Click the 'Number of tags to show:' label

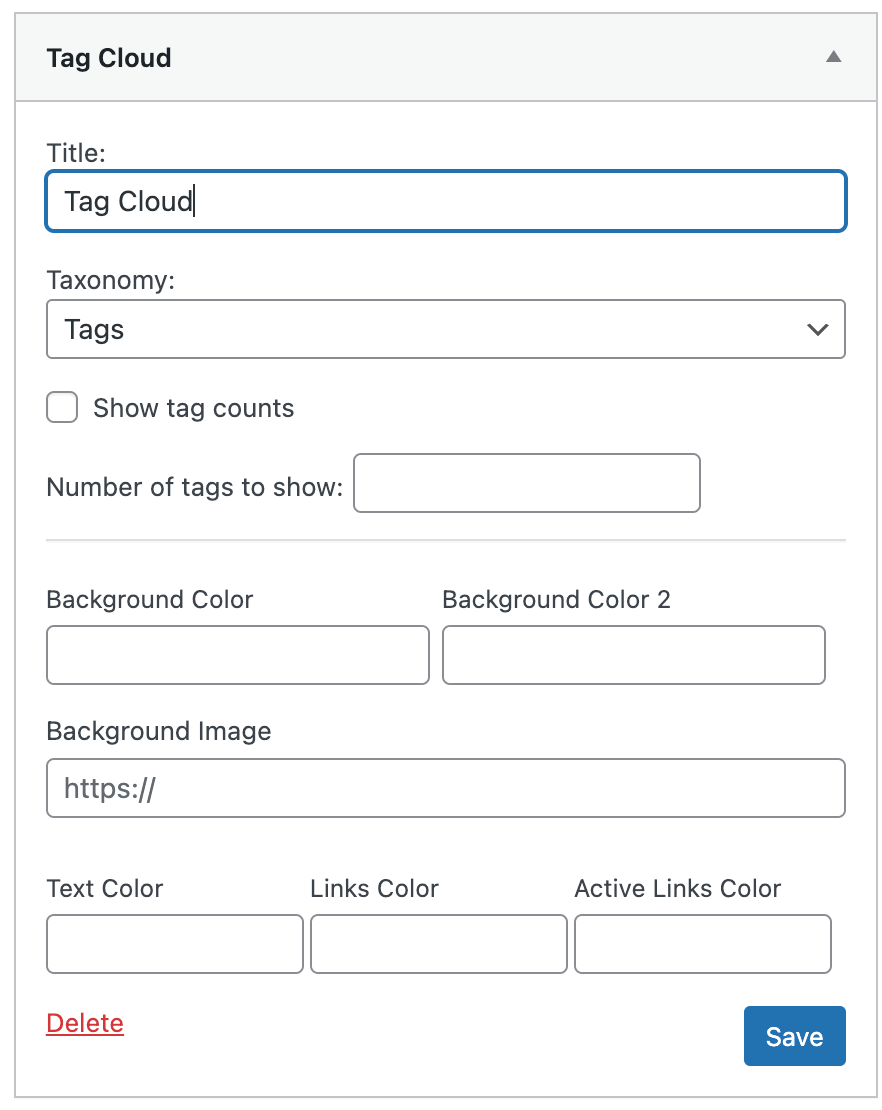tap(195, 487)
